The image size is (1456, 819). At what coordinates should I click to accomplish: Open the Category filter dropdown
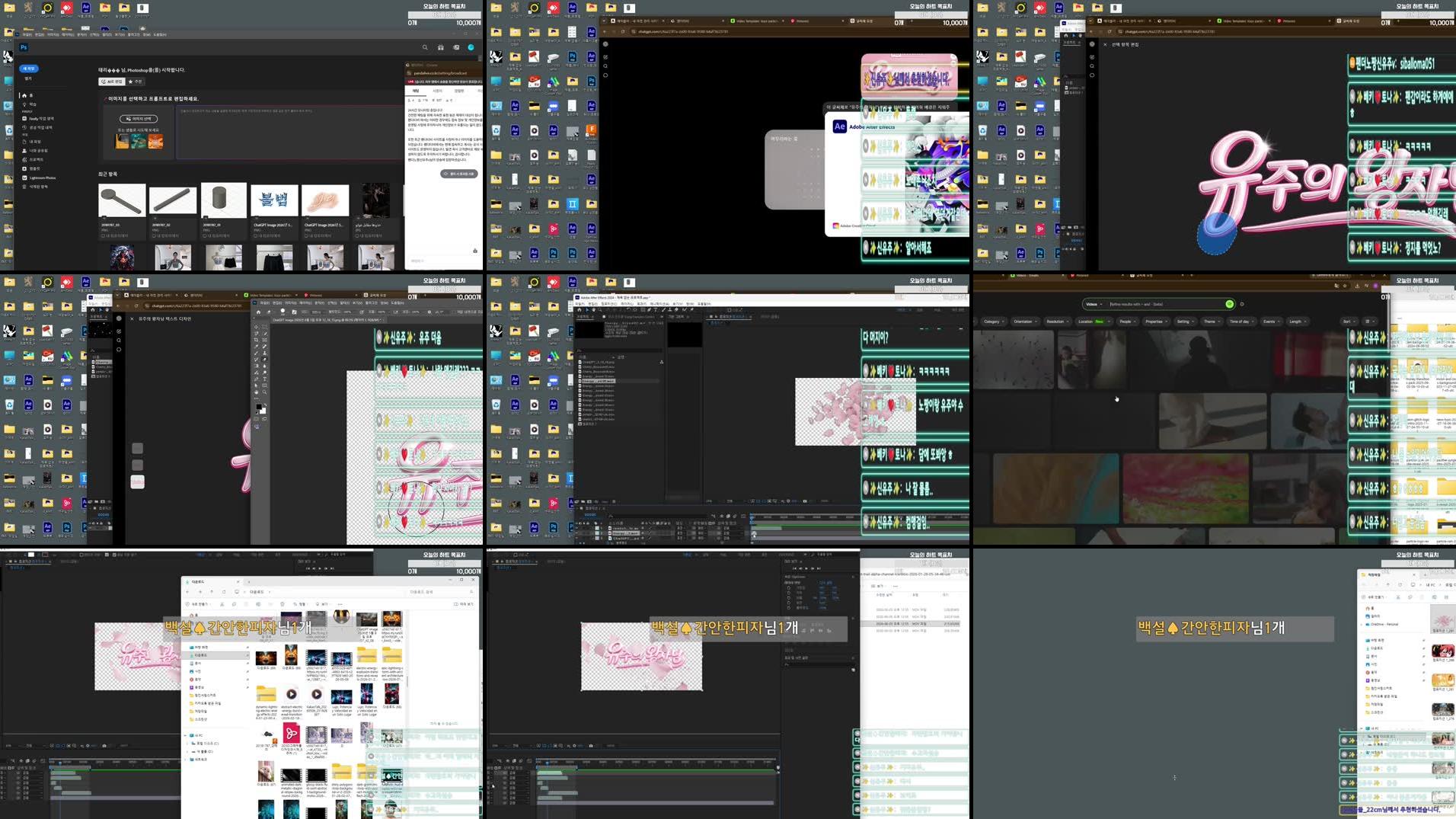[x=995, y=322]
